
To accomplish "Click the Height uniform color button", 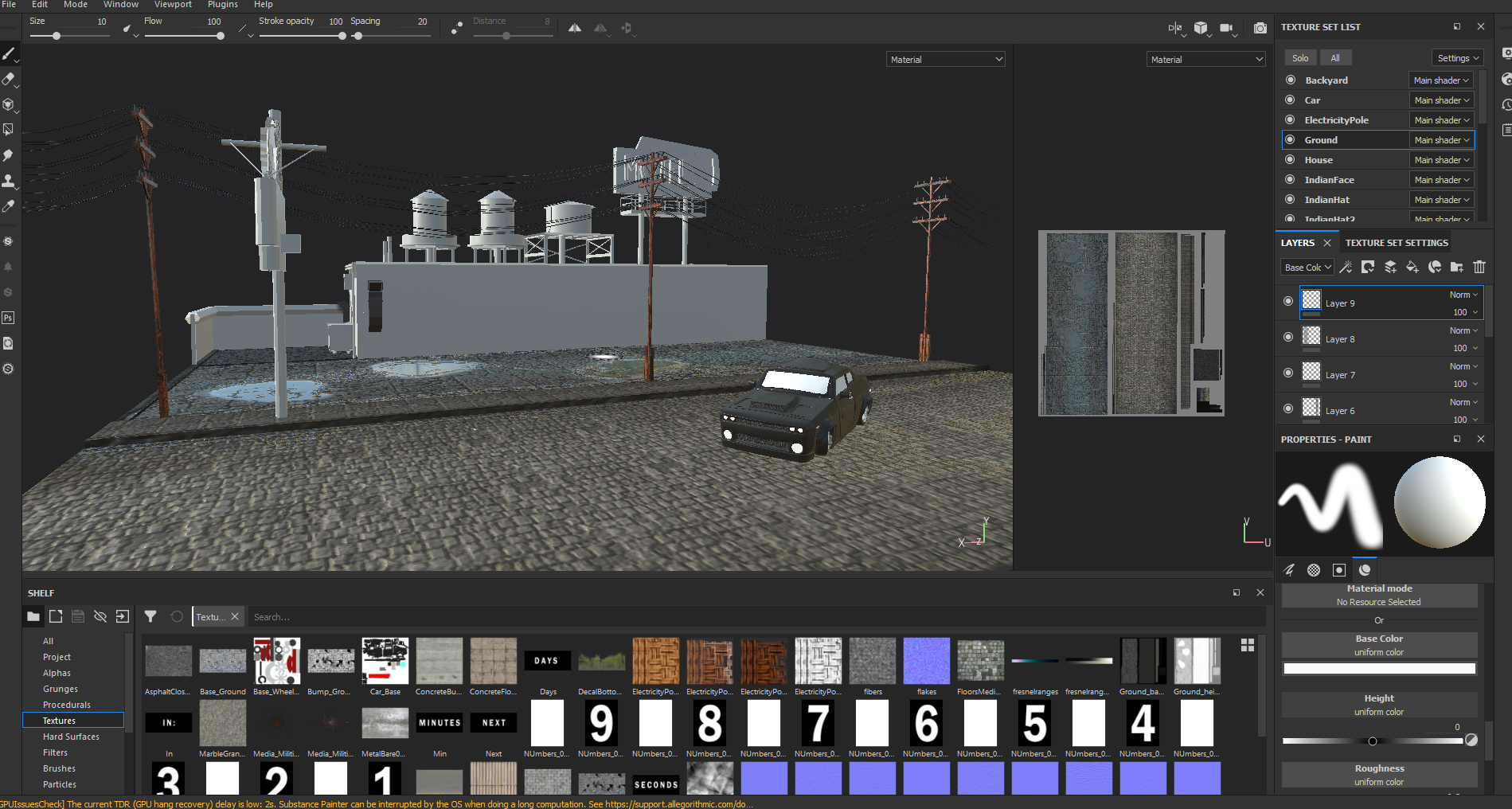I will point(1379,705).
